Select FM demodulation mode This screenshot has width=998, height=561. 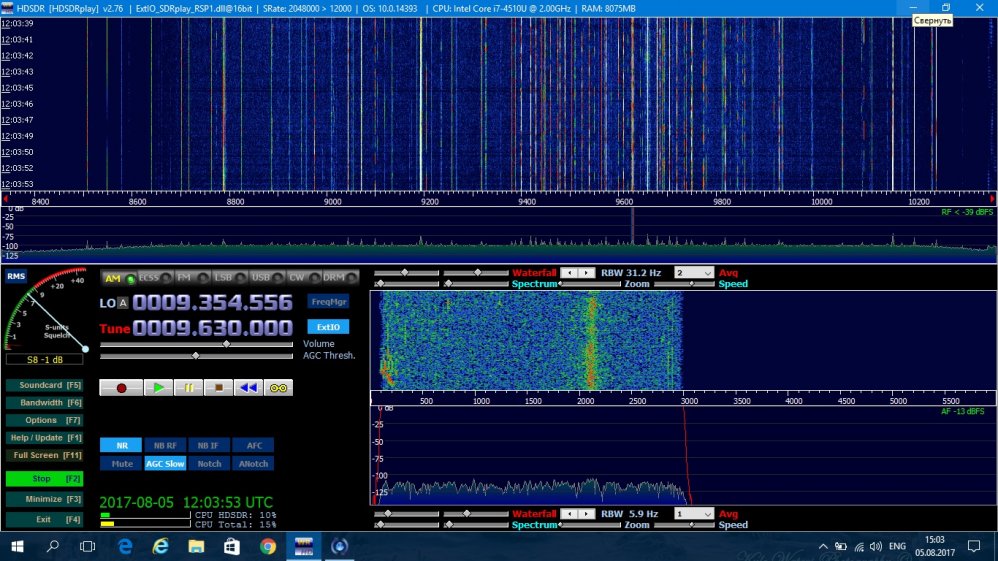pos(193,278)
